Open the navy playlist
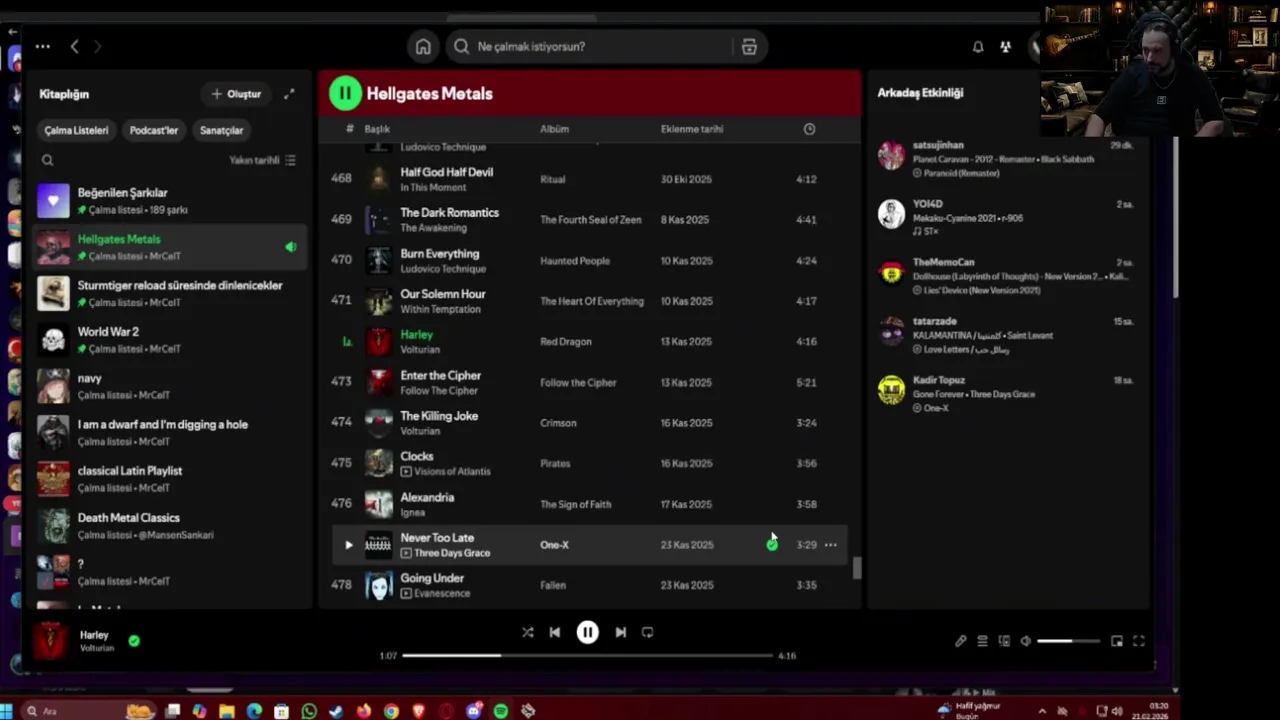Image resolution: width=1280 pixels, height=720 pixels. [170, 386]
